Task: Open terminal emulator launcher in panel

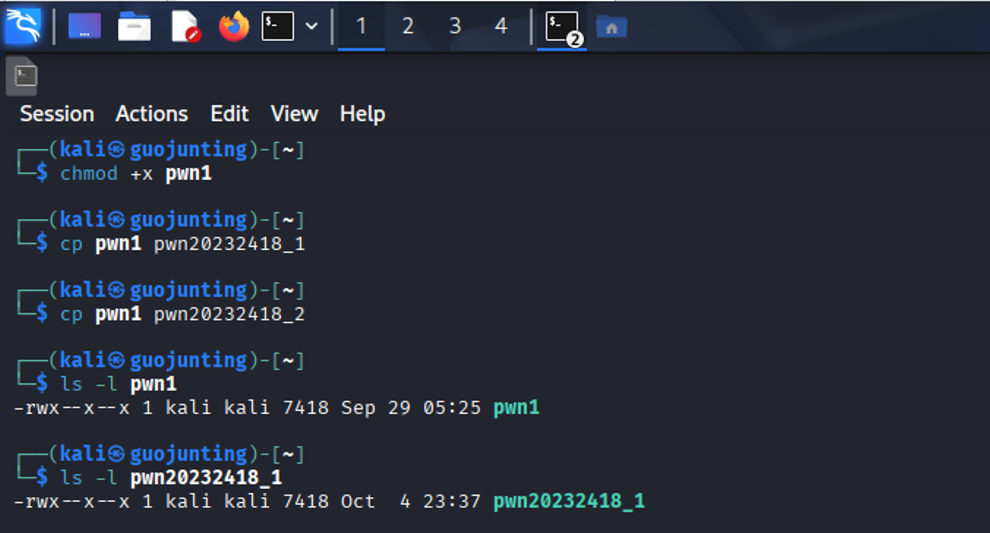Action: coord(278,27)
